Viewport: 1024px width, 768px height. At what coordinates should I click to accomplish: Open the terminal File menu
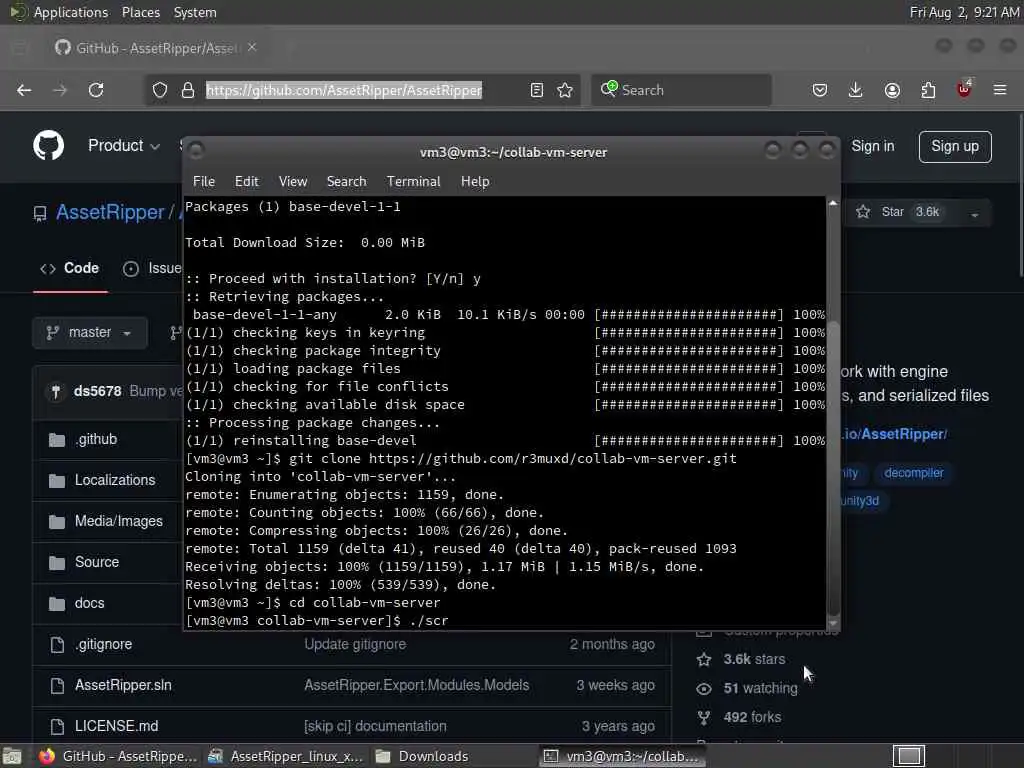(204, 182)
